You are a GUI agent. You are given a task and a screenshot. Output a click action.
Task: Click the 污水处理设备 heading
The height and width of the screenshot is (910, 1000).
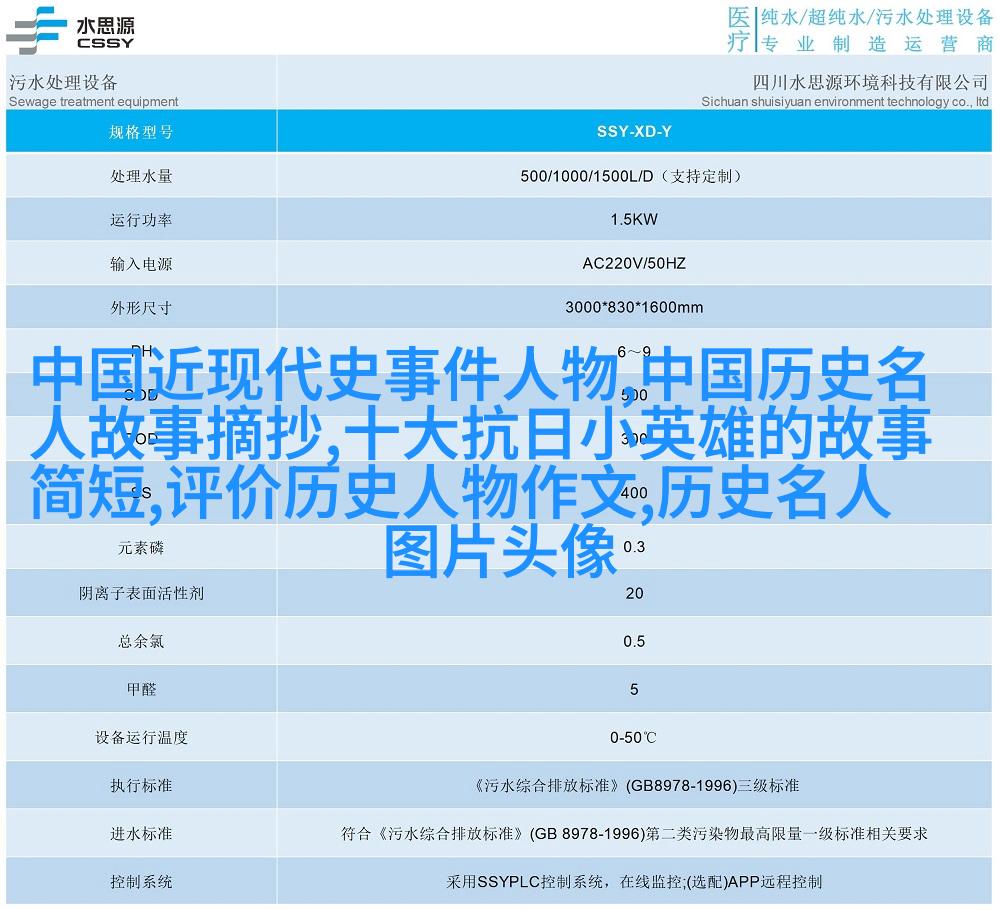coord(63,82)
